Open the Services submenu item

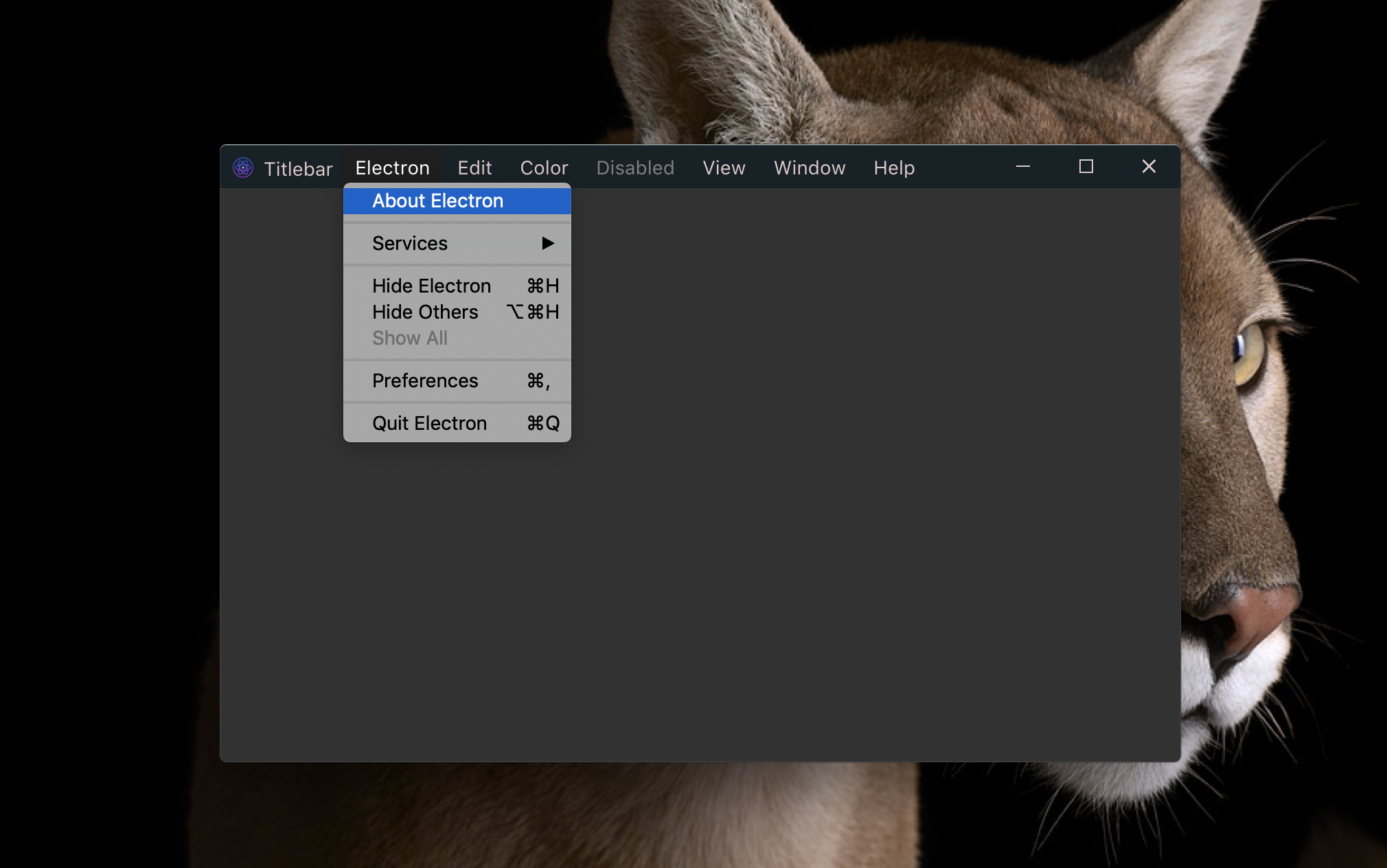410,244
